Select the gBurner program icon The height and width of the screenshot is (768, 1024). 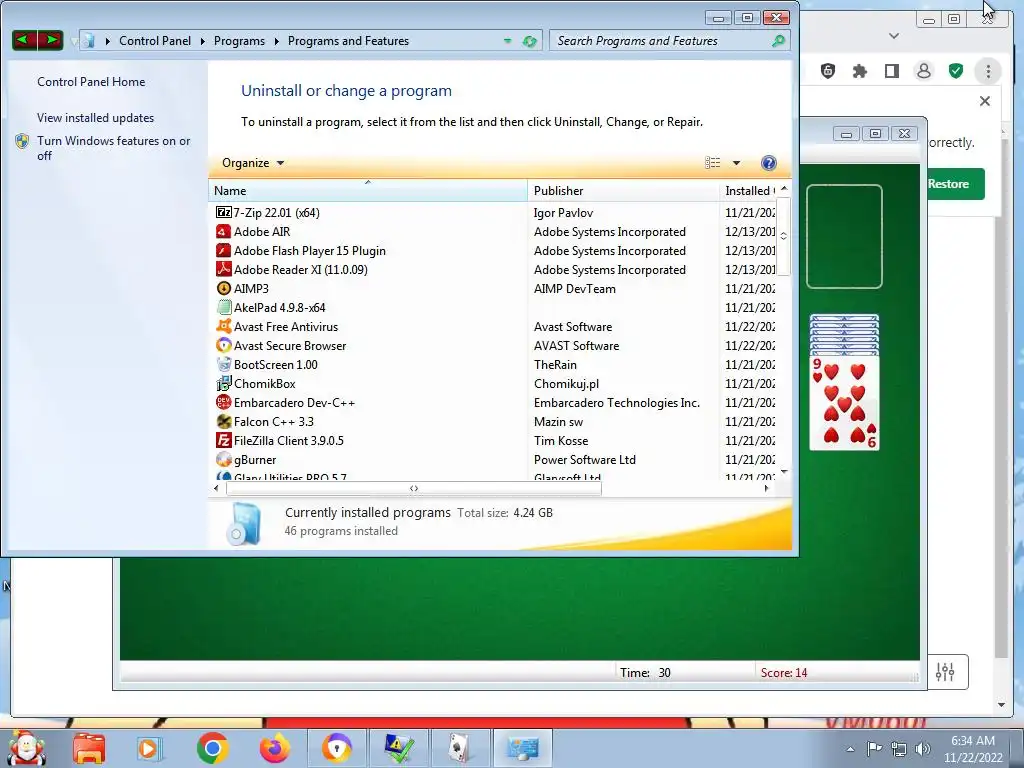[223, 459]
